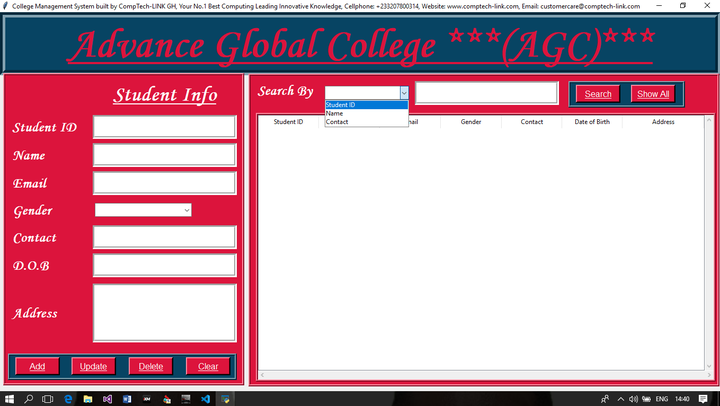Choose Name from search list

[366, 113]
